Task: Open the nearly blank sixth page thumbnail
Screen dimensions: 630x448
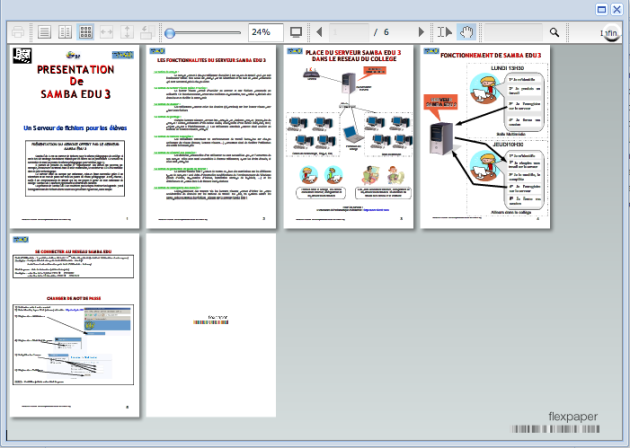Action: tap(211, 325)
